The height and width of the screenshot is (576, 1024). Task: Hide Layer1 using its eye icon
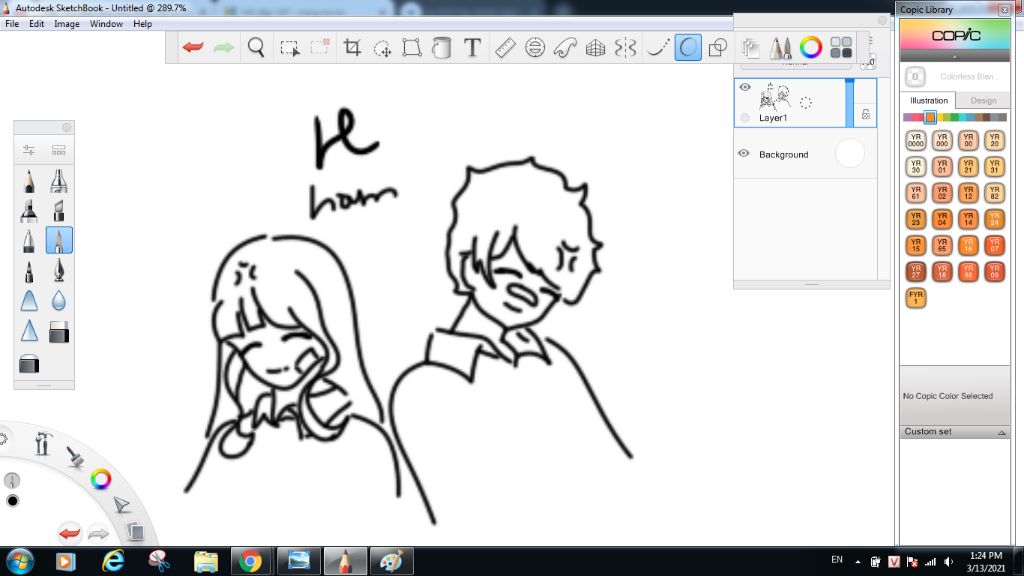tap(745, 87)
